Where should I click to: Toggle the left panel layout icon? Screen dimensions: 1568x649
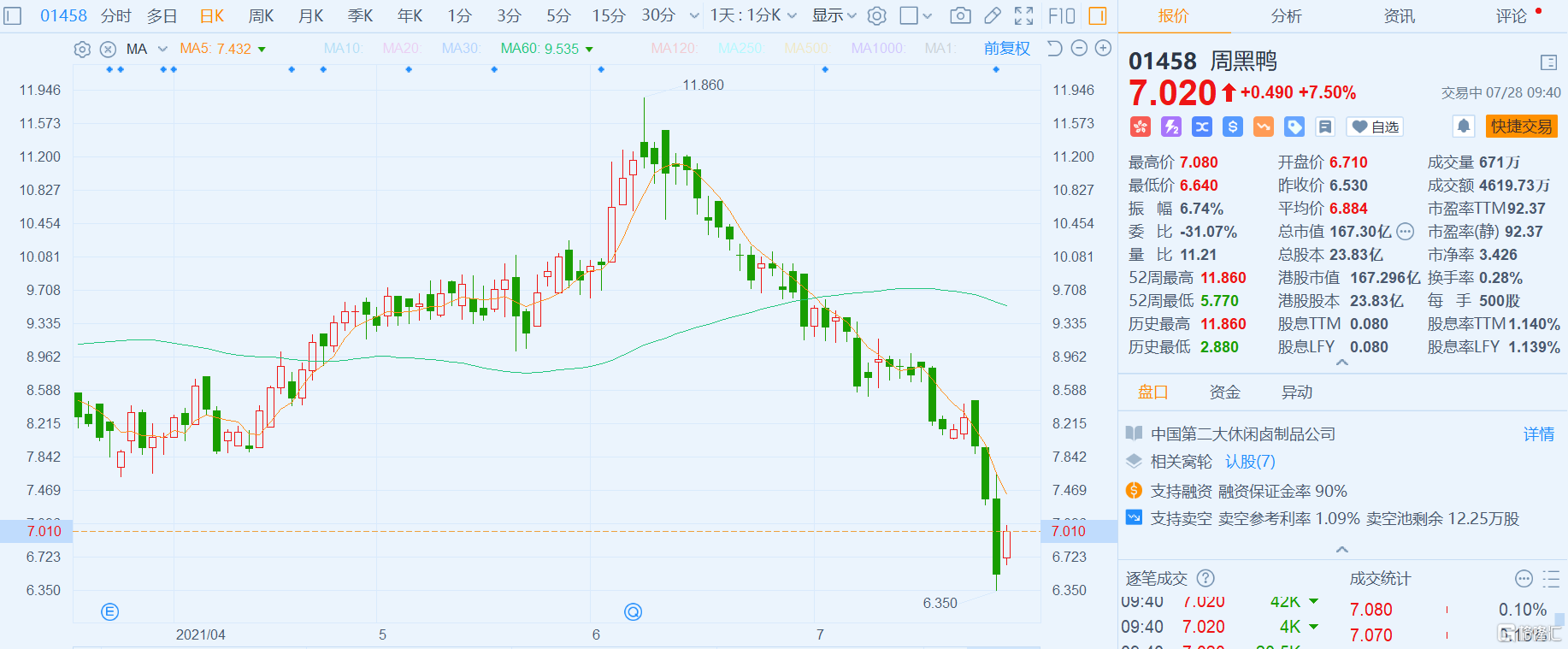(x=12, y=15)
